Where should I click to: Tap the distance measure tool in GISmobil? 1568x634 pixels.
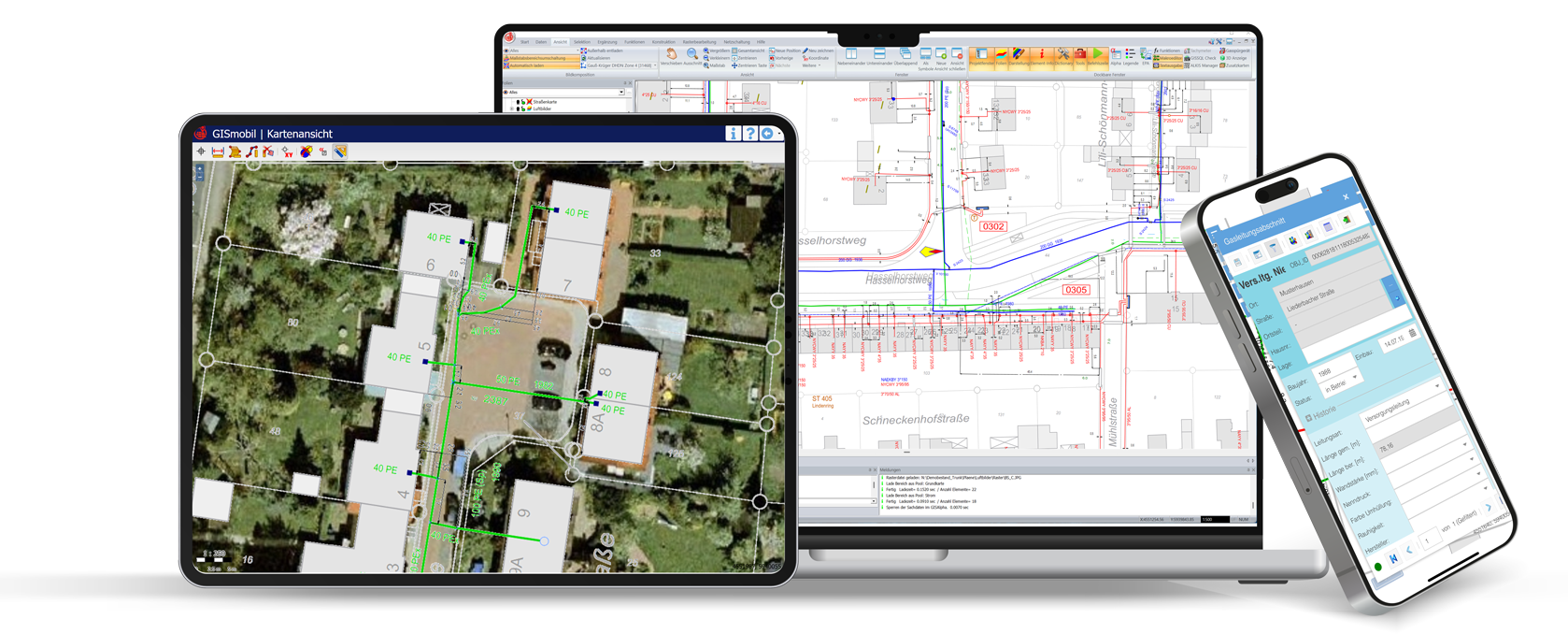(x=218, y=151)
